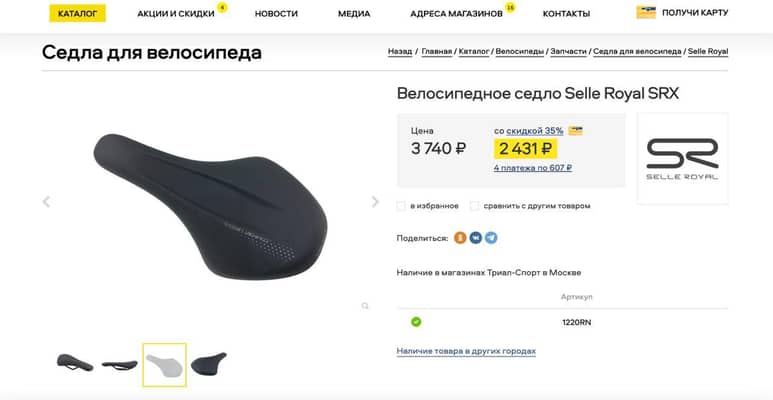
Task: Go to the Адреса магазинов page
Action: (457, 14)
